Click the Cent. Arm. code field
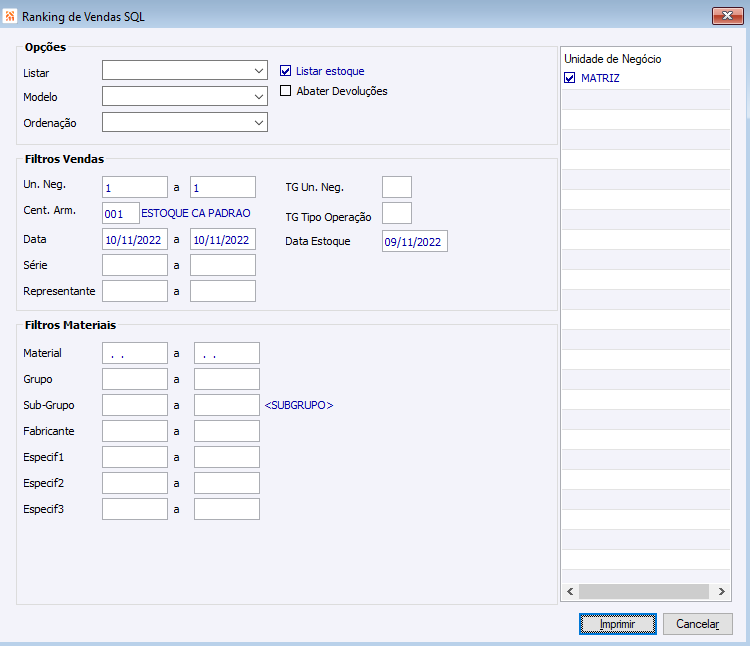Screen dimensions: 750x646 tap(120, 213)
